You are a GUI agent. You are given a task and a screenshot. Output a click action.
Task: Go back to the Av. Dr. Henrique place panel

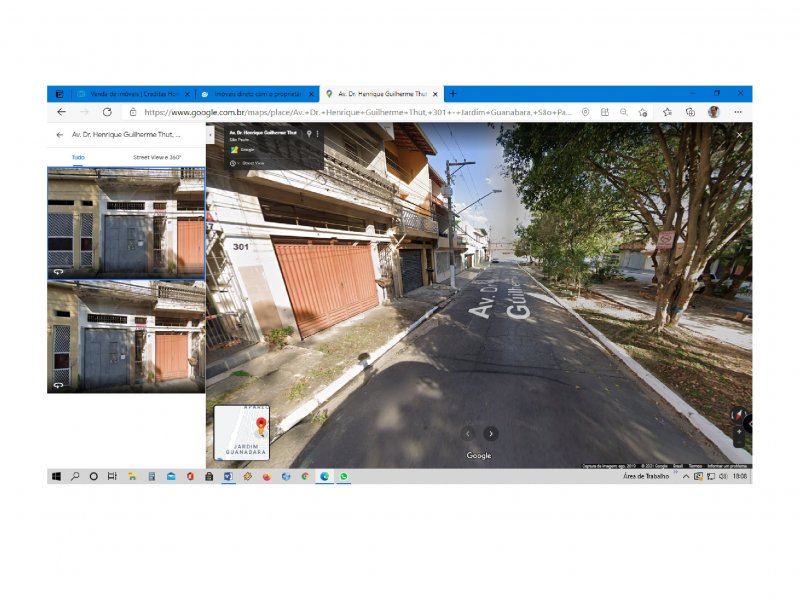(60, 135)
